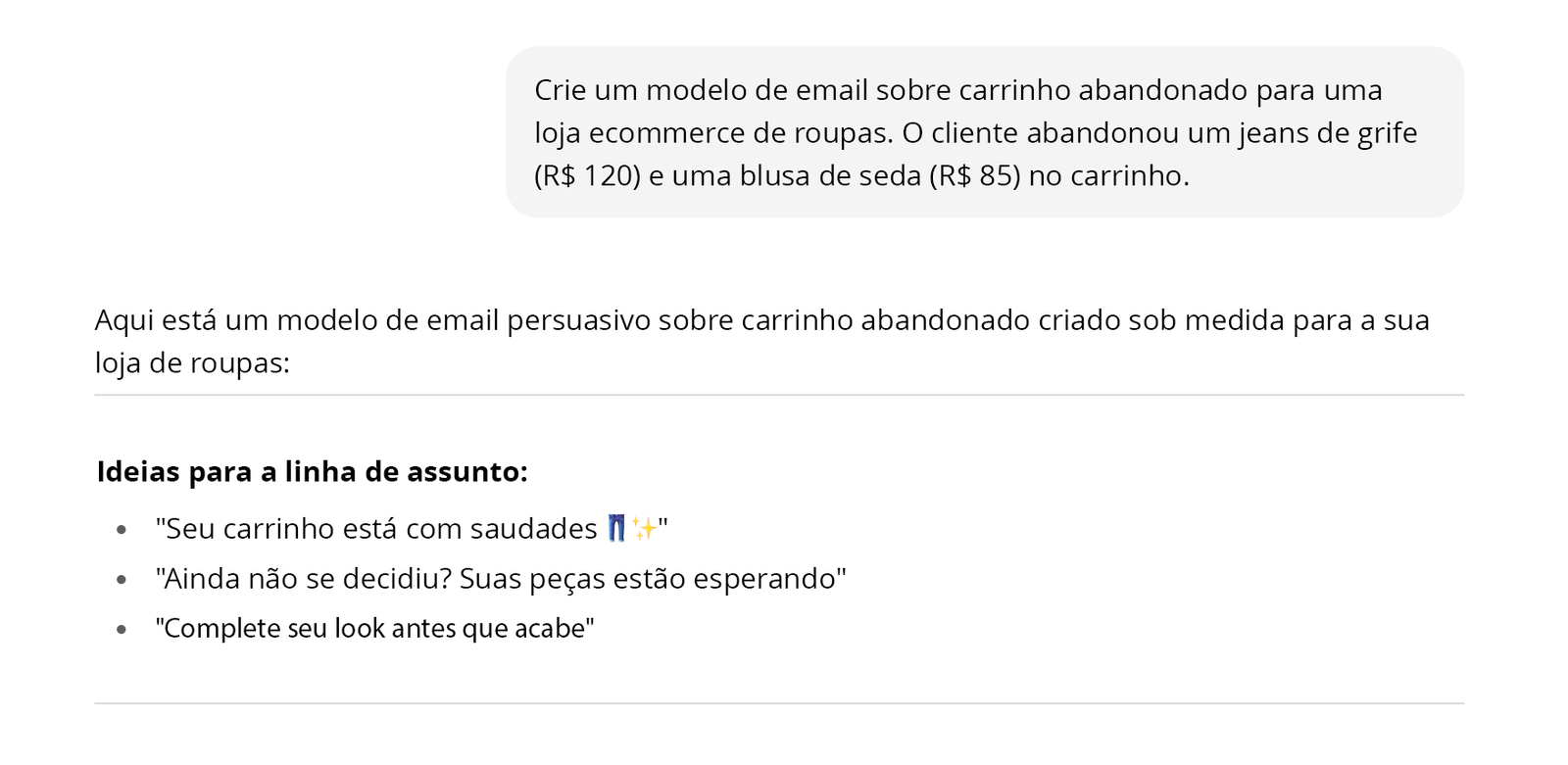The image size is (1568, 765).
Task: Click the divider line above the subject ideas heading
Action: pyautogui.click(x=779, y=395)
